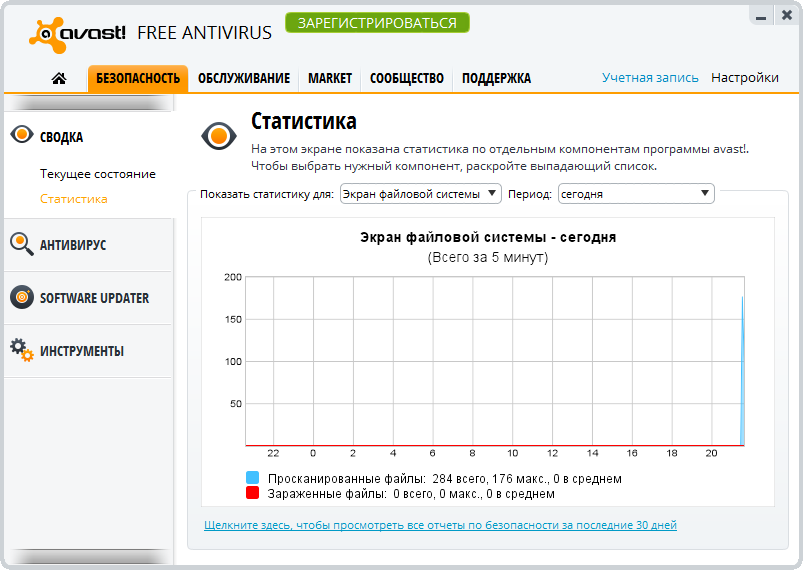
Task: Minimize the avast window
Action: click(761, 16)
